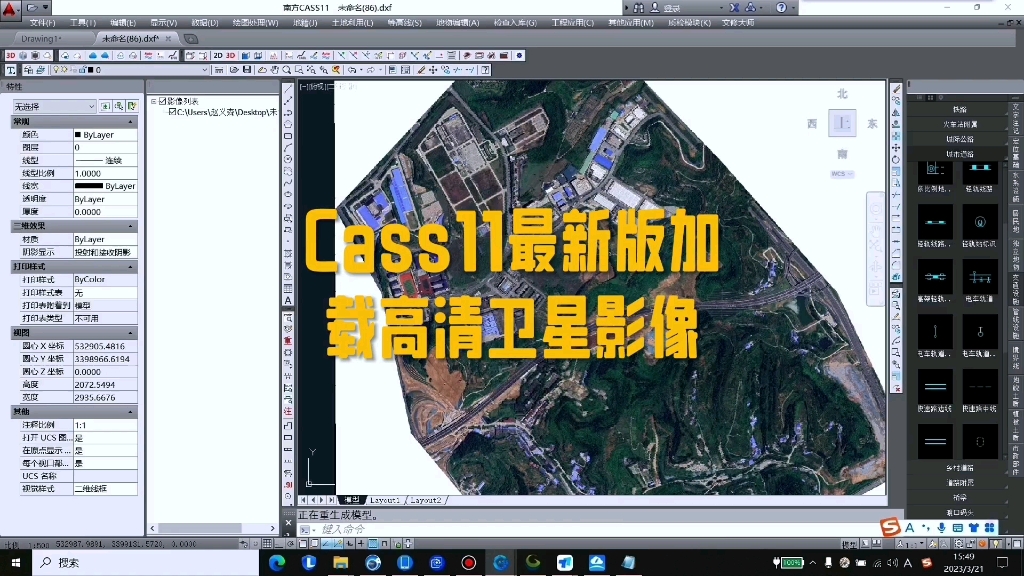Collapse the 打印样式 section
Viewport: 1024px width, 576px height.
130,266
